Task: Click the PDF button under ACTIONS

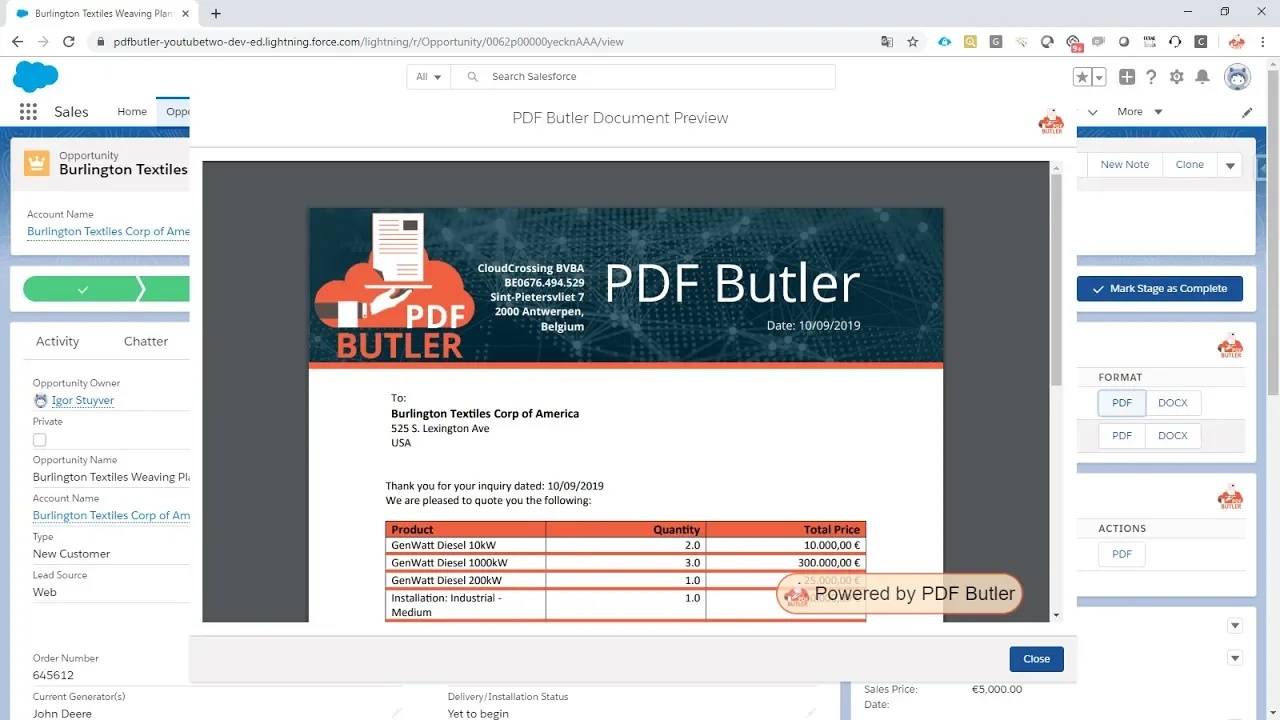Action: (x=1122, y=554)
